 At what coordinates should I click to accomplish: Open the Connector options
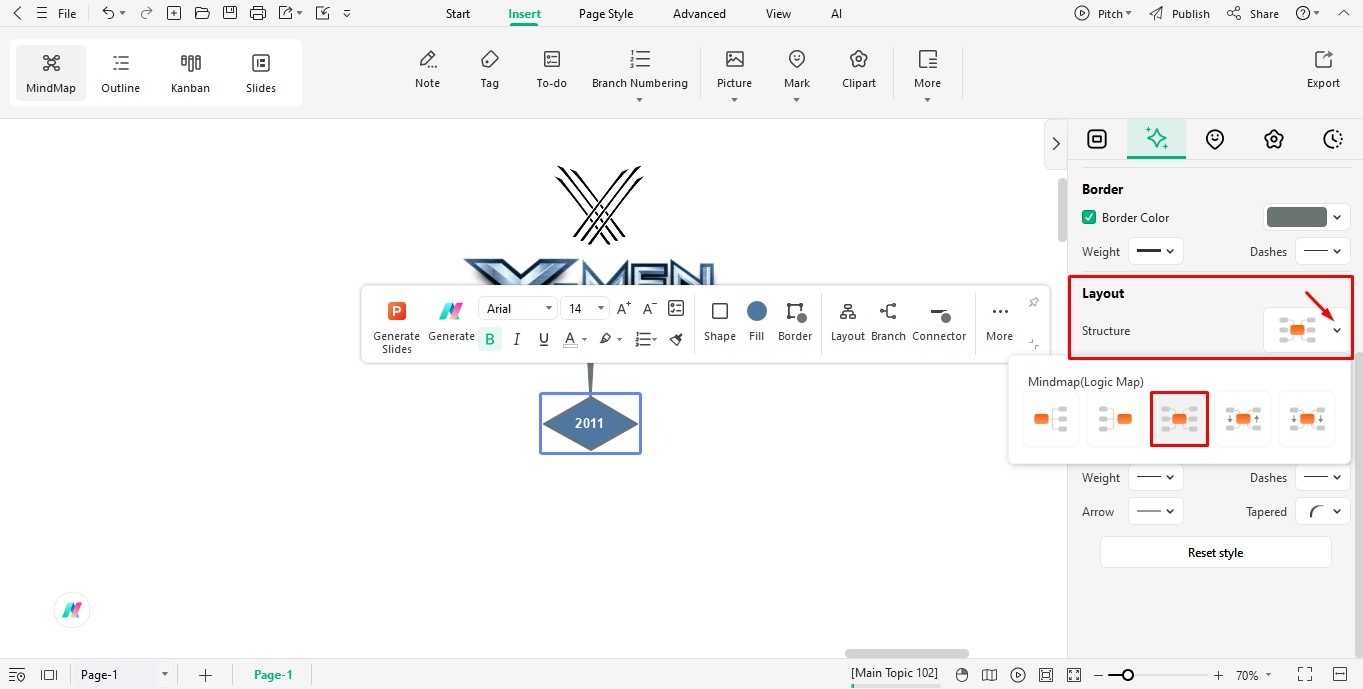939,321
